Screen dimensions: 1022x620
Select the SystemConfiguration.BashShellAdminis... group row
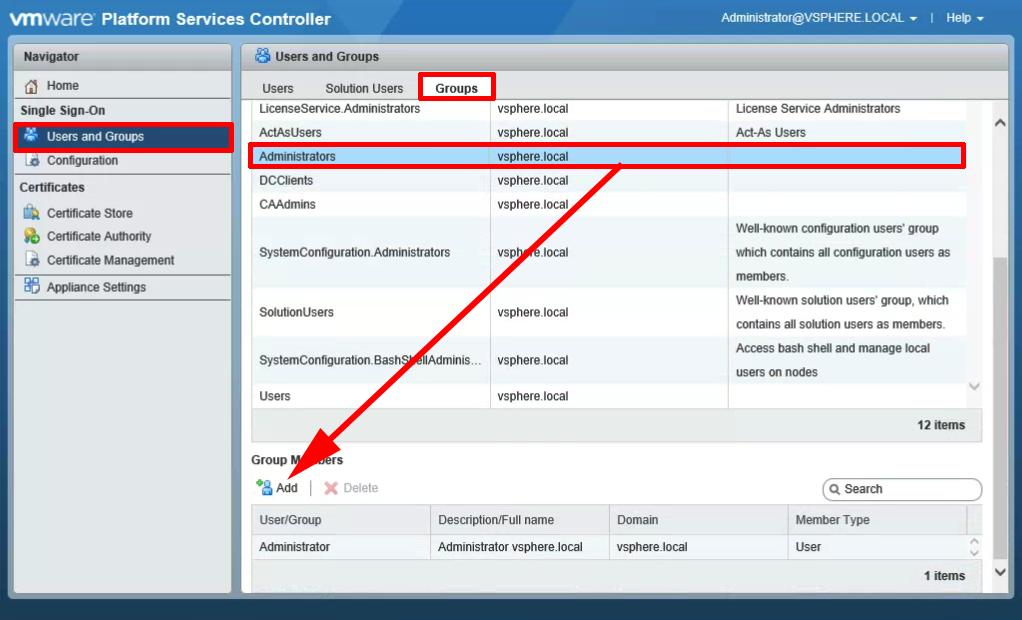pos(609,360)
